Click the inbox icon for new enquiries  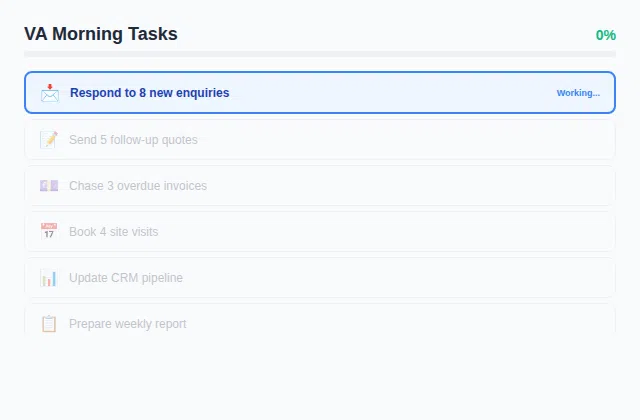(x=49, y=93)
